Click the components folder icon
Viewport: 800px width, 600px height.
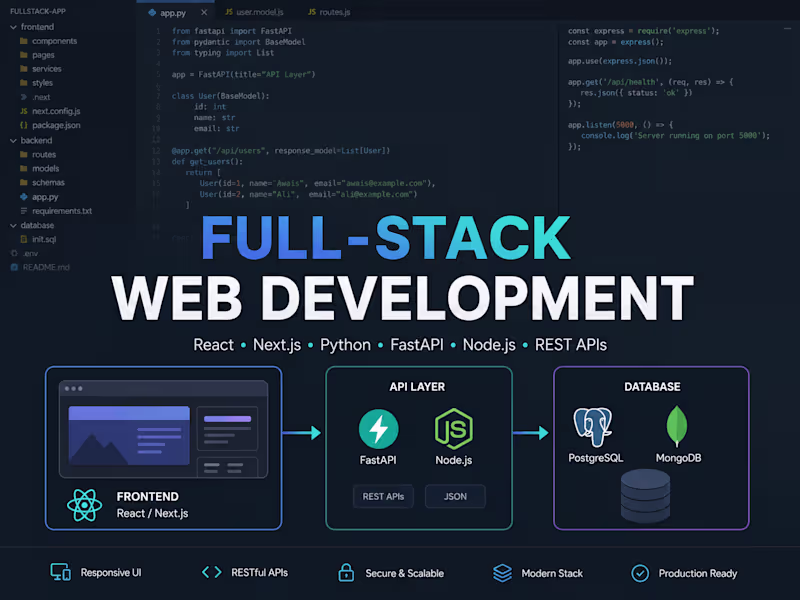pyautogui.click(x=23, y=41)
